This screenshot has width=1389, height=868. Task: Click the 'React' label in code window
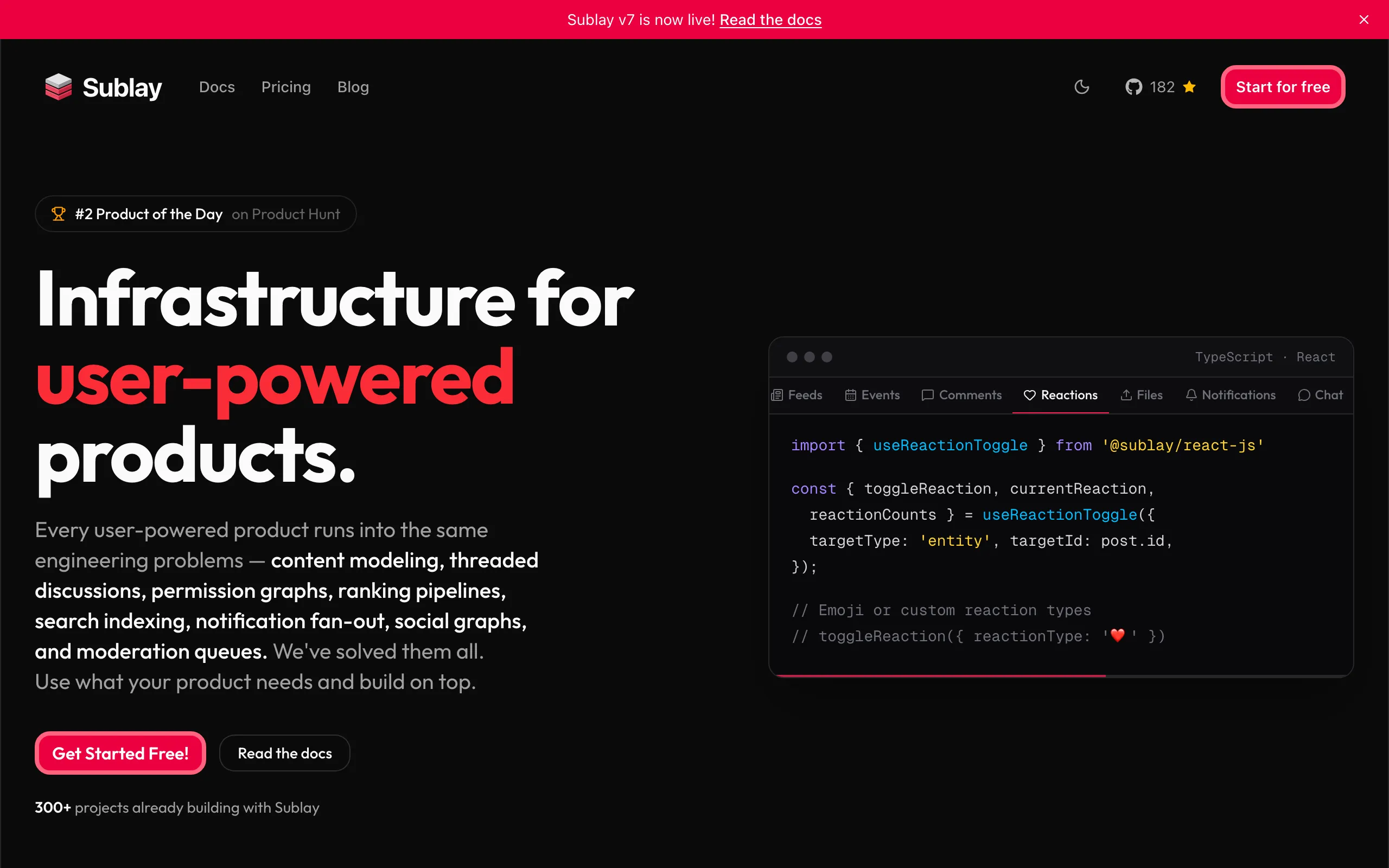[x=1316, y=356]
